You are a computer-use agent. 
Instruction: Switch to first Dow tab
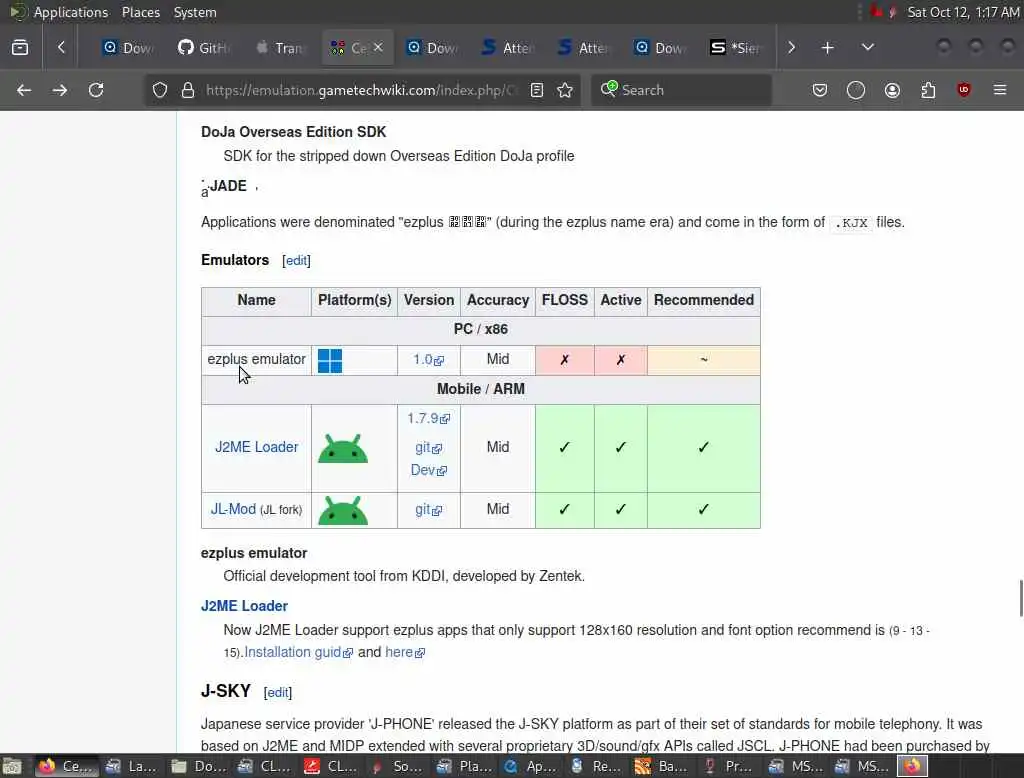129,48
